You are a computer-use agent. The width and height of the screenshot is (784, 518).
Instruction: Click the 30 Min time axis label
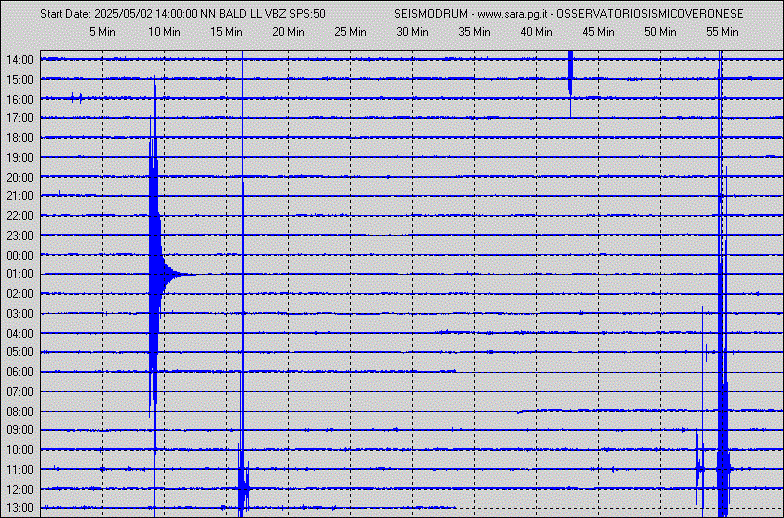412,32
